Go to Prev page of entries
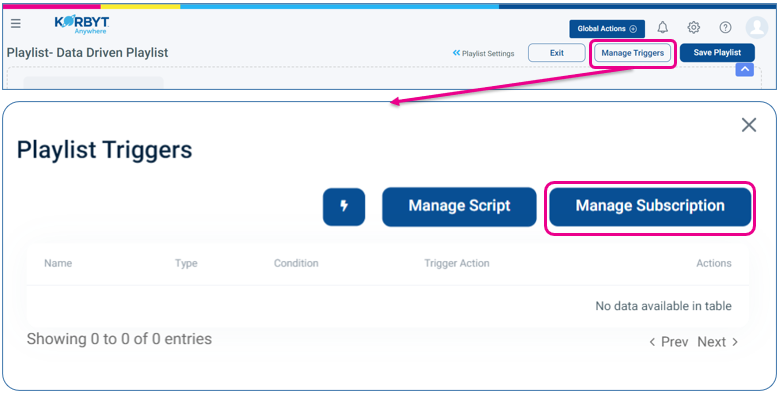Viewport: 780px width, 394px height. (669, 342)
